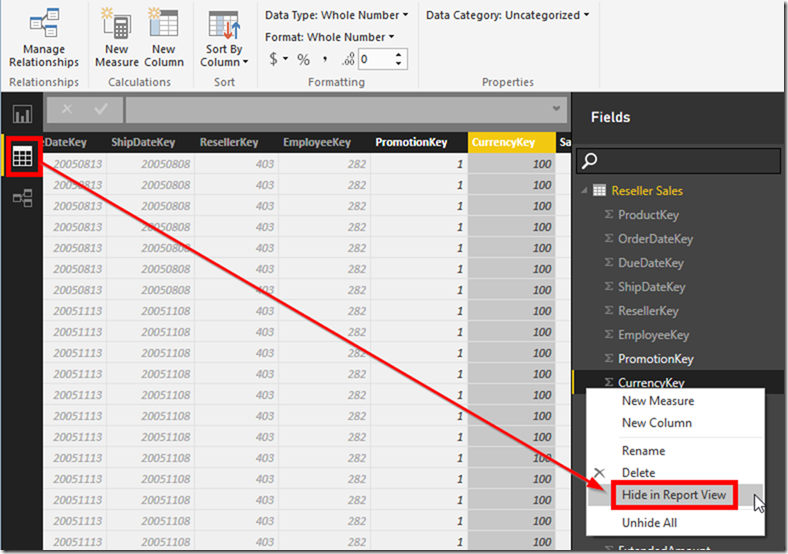788x554 pixels.
Task: Apply percentage format
Action: point(303,60)
